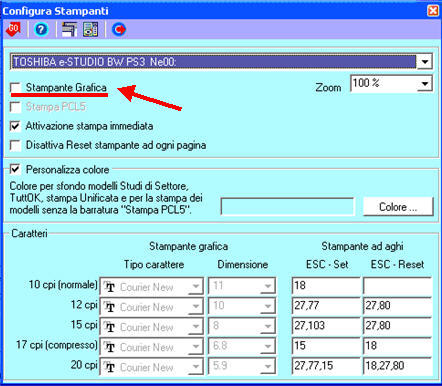This screenshot has height=386, width=442.
Task: Click the round red-blue arrow toolbar icon
Action: 119,29
